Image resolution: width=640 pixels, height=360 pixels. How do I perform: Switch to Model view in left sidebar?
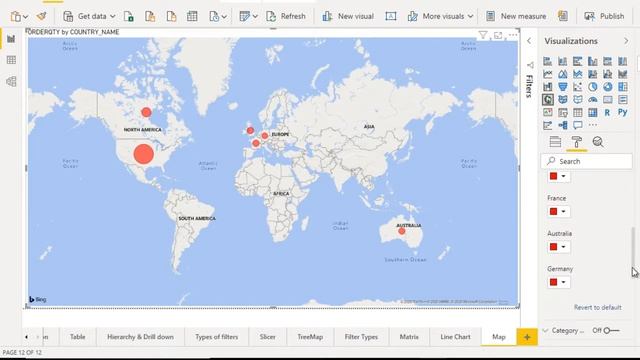click(x=11, y=82)
